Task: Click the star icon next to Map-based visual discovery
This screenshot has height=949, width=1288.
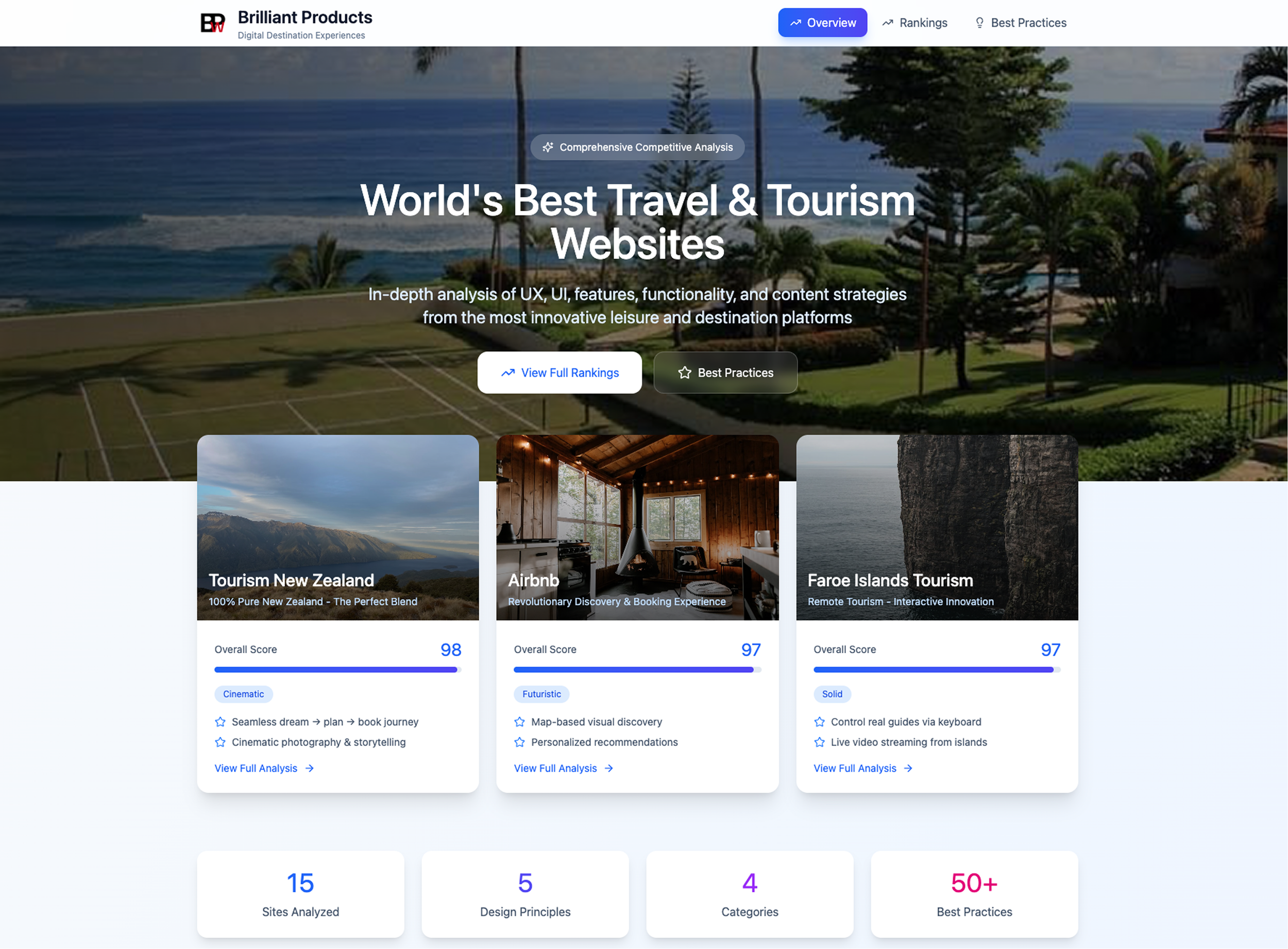Action: point(519,721)
